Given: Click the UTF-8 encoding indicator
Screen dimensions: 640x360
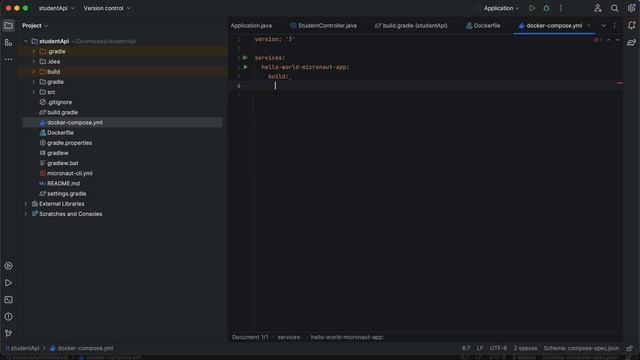Looking at the screenshot, I should coord(498,348).
